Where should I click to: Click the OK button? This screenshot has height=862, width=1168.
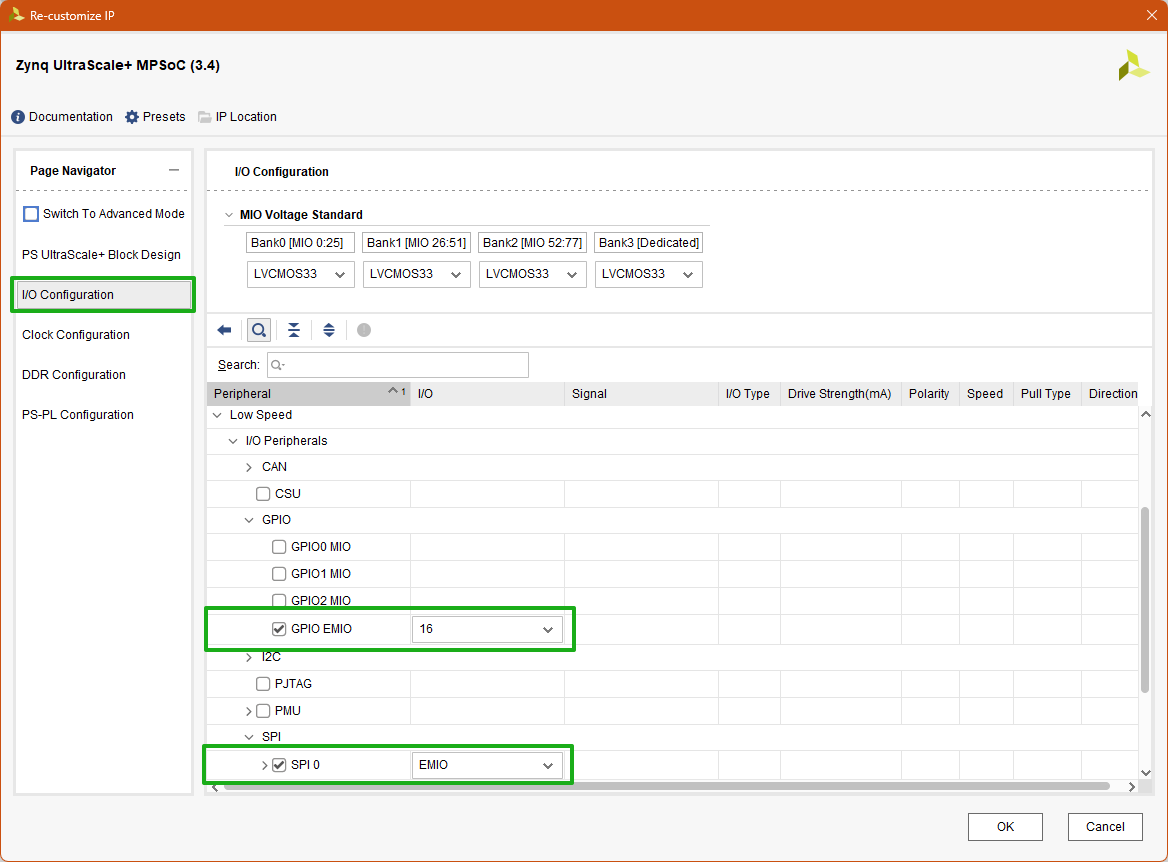(1005, 826)
